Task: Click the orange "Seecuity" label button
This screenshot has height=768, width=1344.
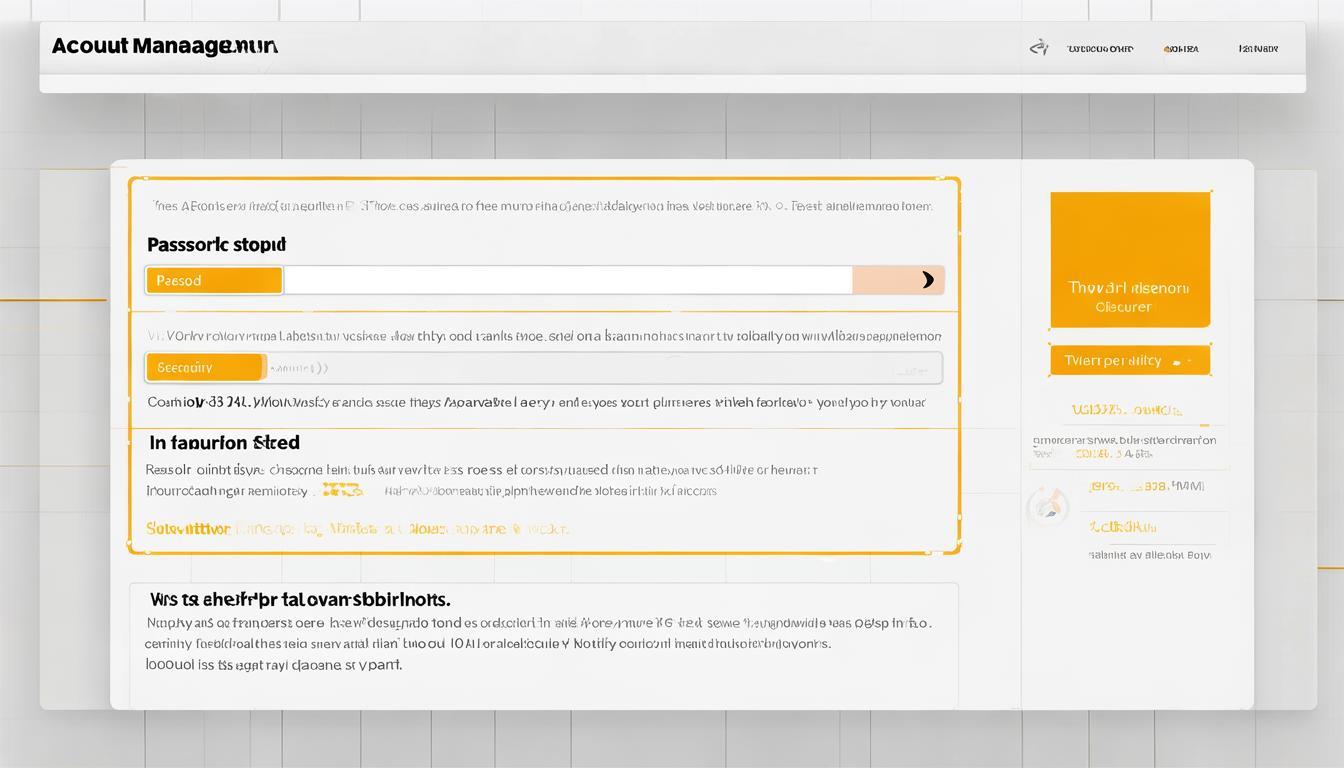Action: [x=206, y=368]
